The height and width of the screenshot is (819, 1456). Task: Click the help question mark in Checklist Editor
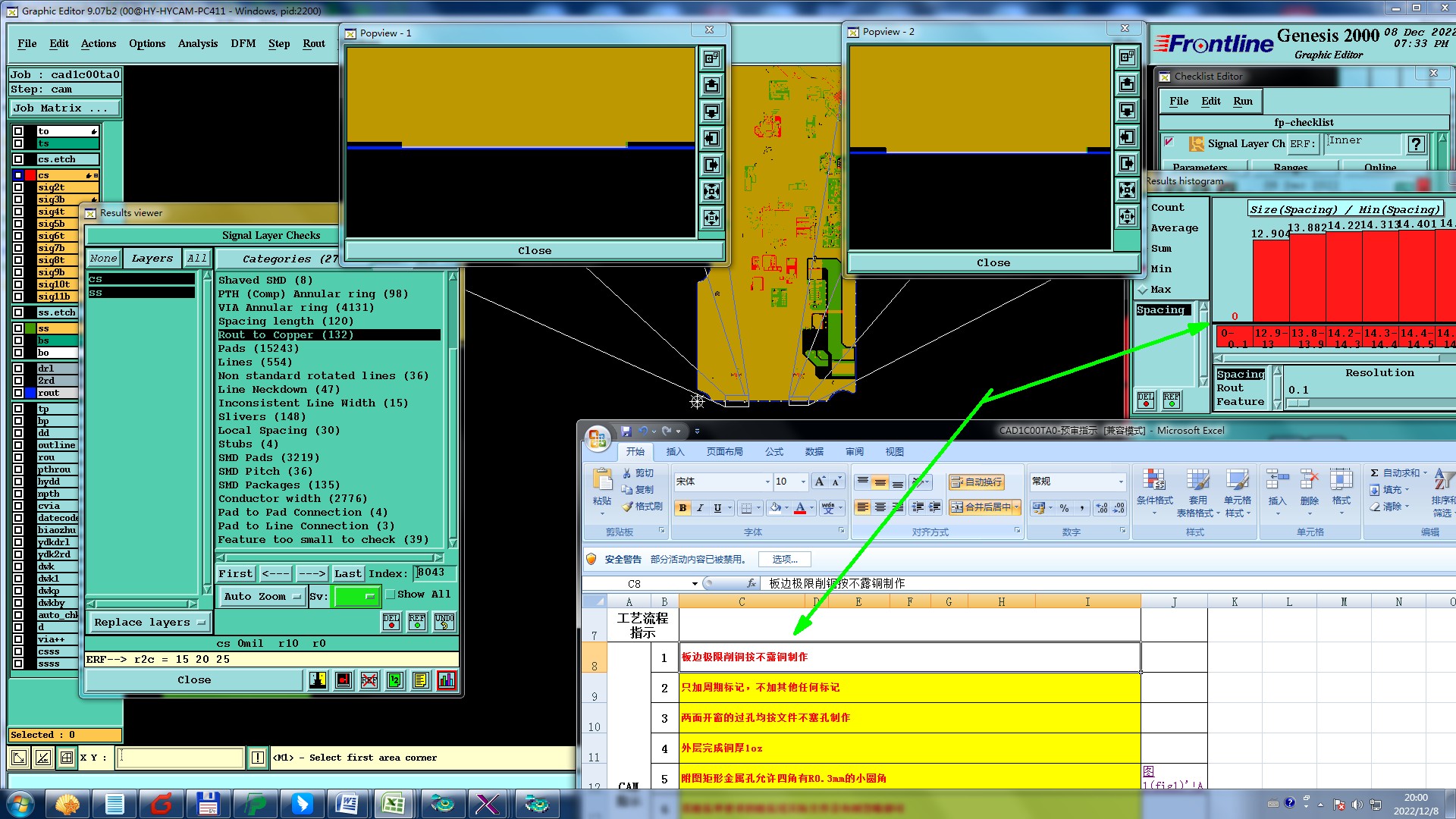click(1416, 144)
